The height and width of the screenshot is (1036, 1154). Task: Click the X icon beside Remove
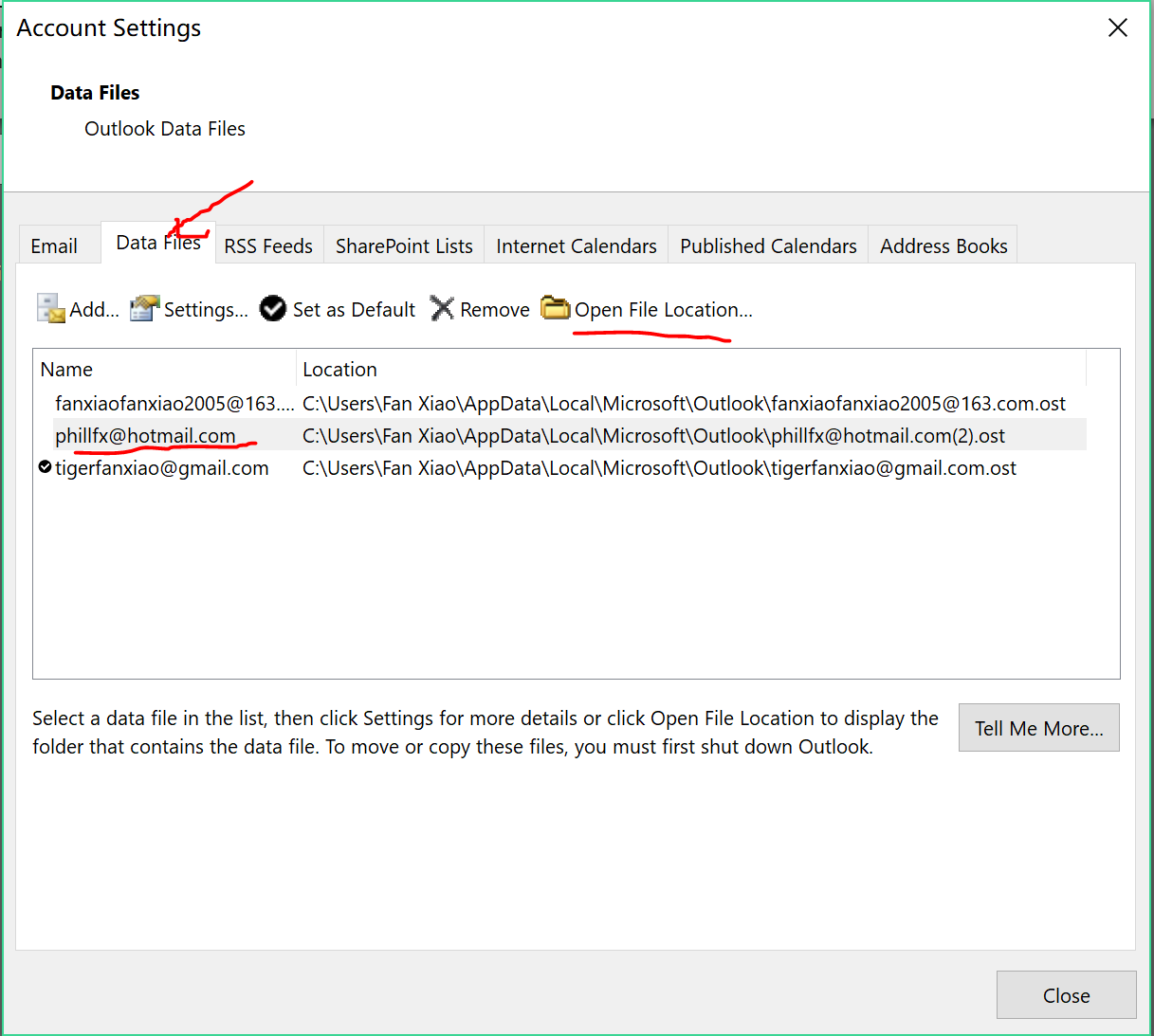[x=442, y=308]
